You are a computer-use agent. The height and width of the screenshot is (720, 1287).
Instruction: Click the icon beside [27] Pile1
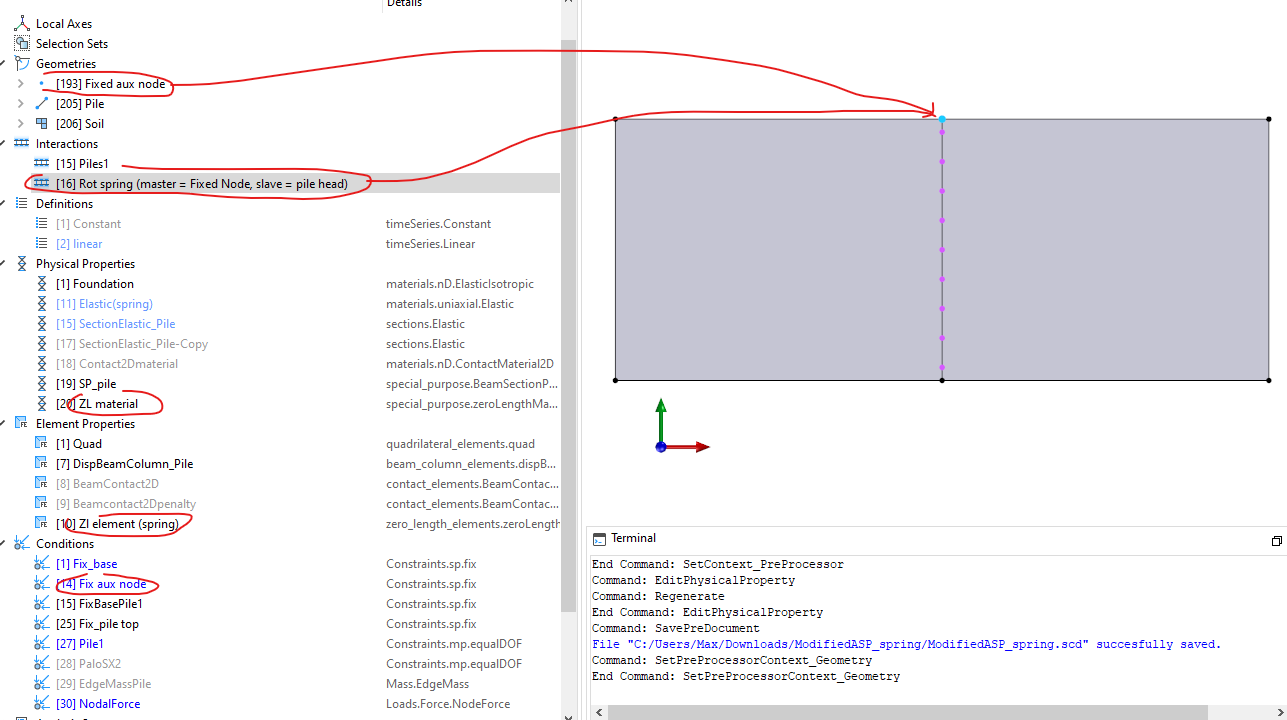tap(42, 643)
